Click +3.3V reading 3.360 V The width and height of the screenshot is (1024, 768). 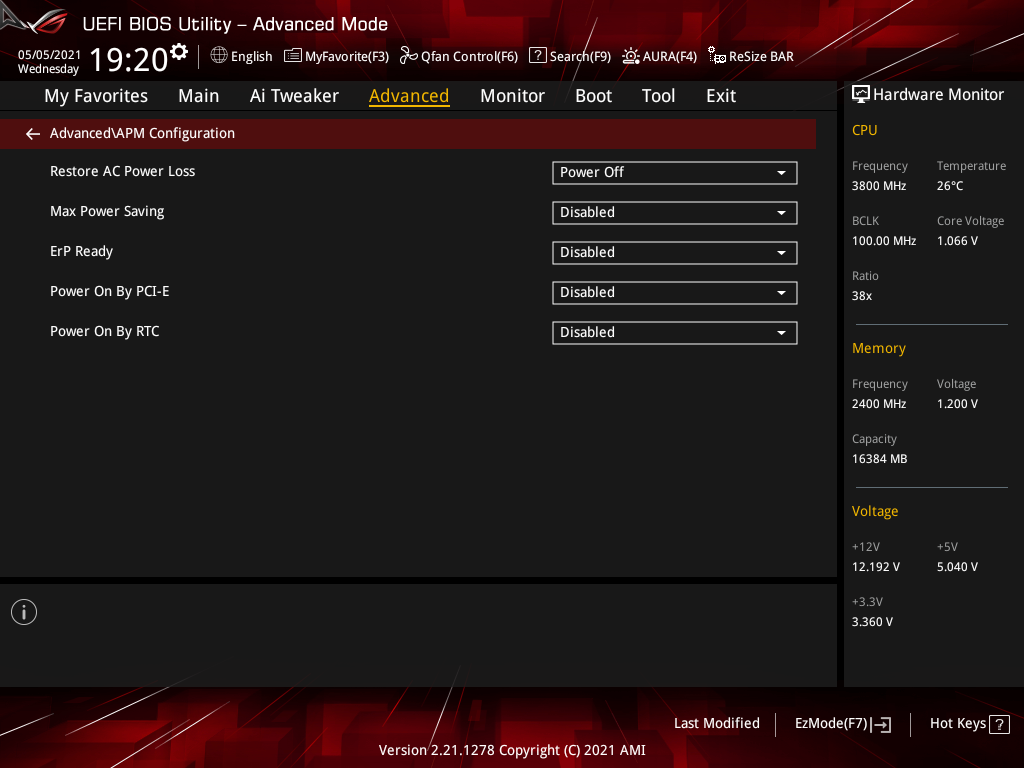coord(872,622)
